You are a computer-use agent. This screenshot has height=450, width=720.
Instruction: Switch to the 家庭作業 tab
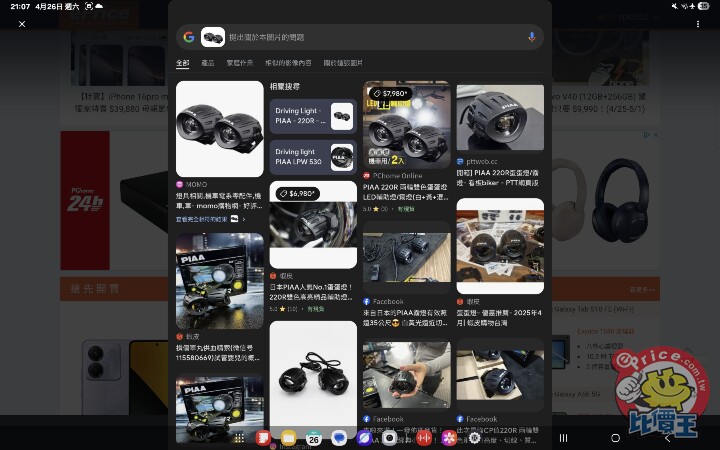(x=240, y=63)
